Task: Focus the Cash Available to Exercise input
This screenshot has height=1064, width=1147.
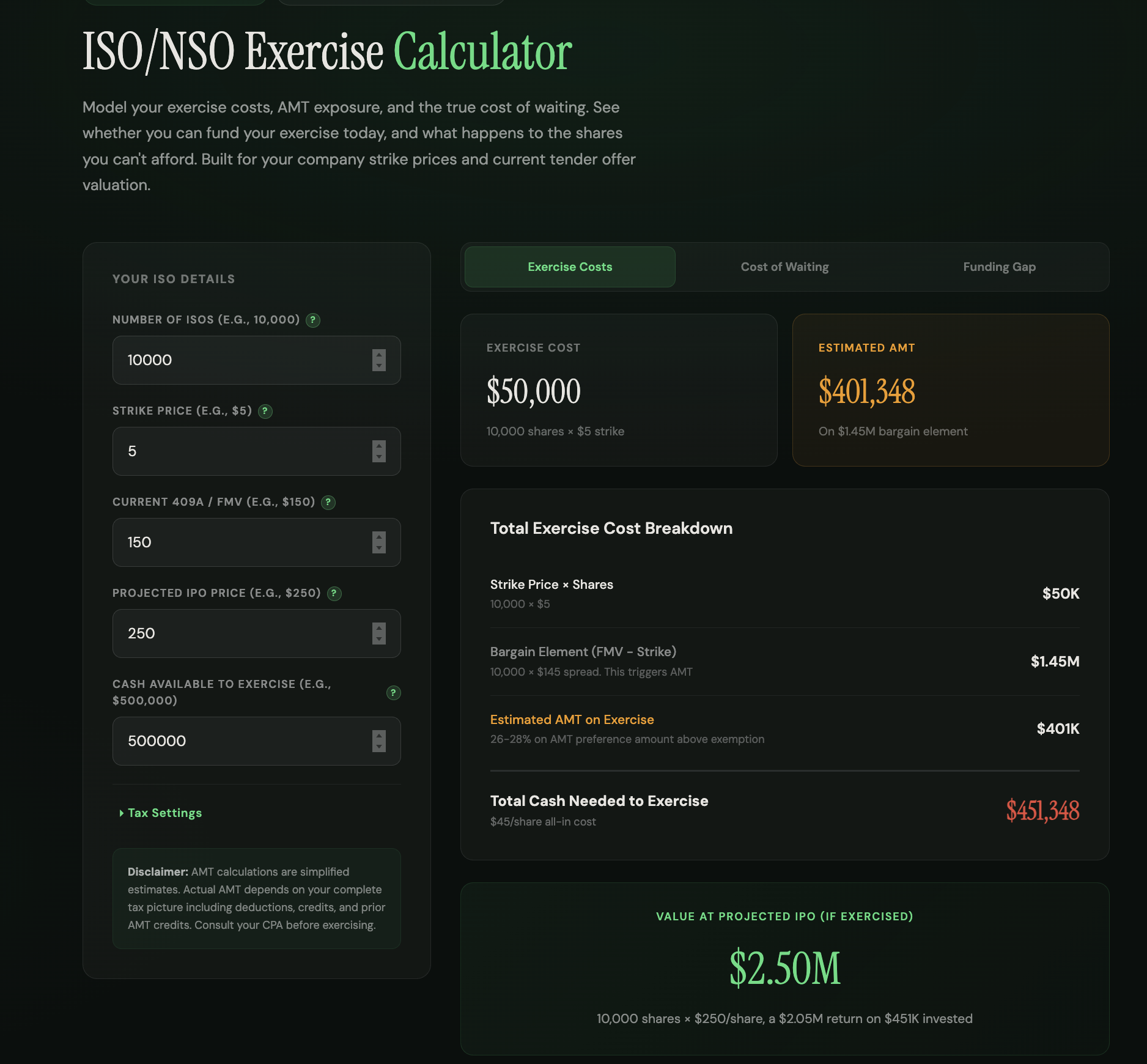Action: 245,741
